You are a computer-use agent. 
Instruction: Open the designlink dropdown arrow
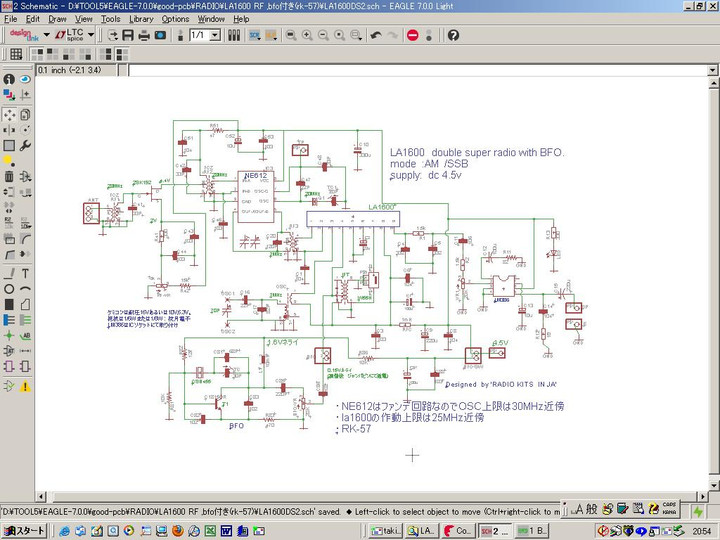tap(46, 35)
